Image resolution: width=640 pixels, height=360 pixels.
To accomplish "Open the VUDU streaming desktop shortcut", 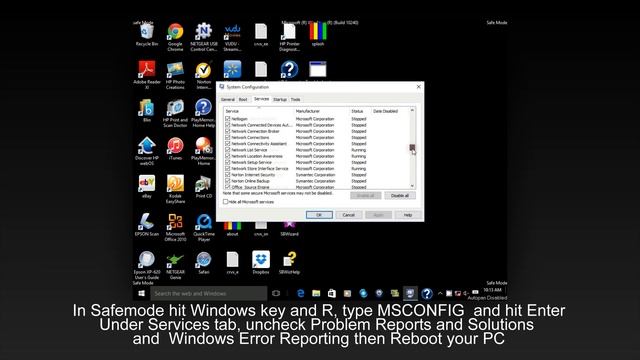I will 232,37.
